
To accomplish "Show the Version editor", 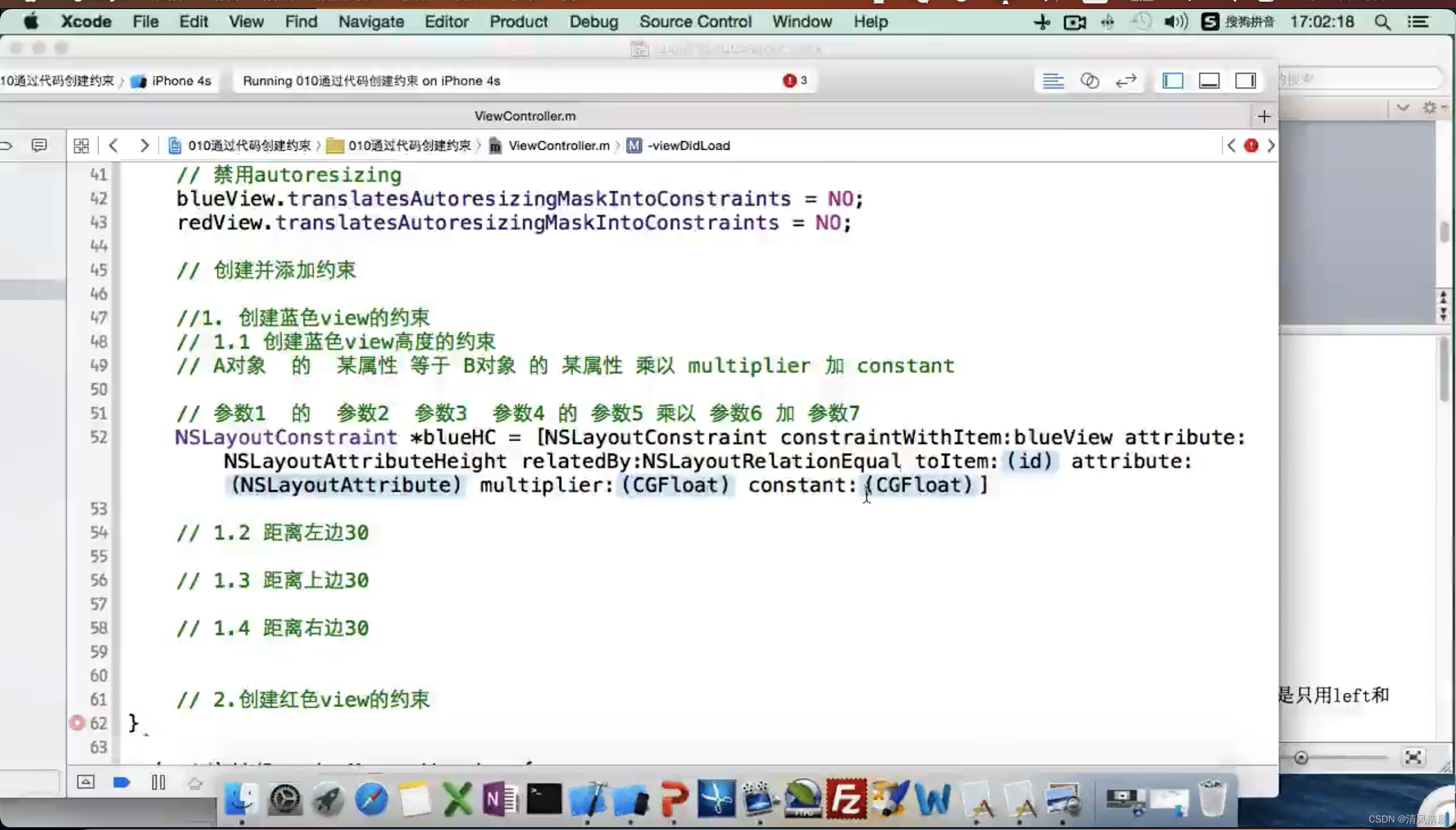I will tap(1125, 81).
